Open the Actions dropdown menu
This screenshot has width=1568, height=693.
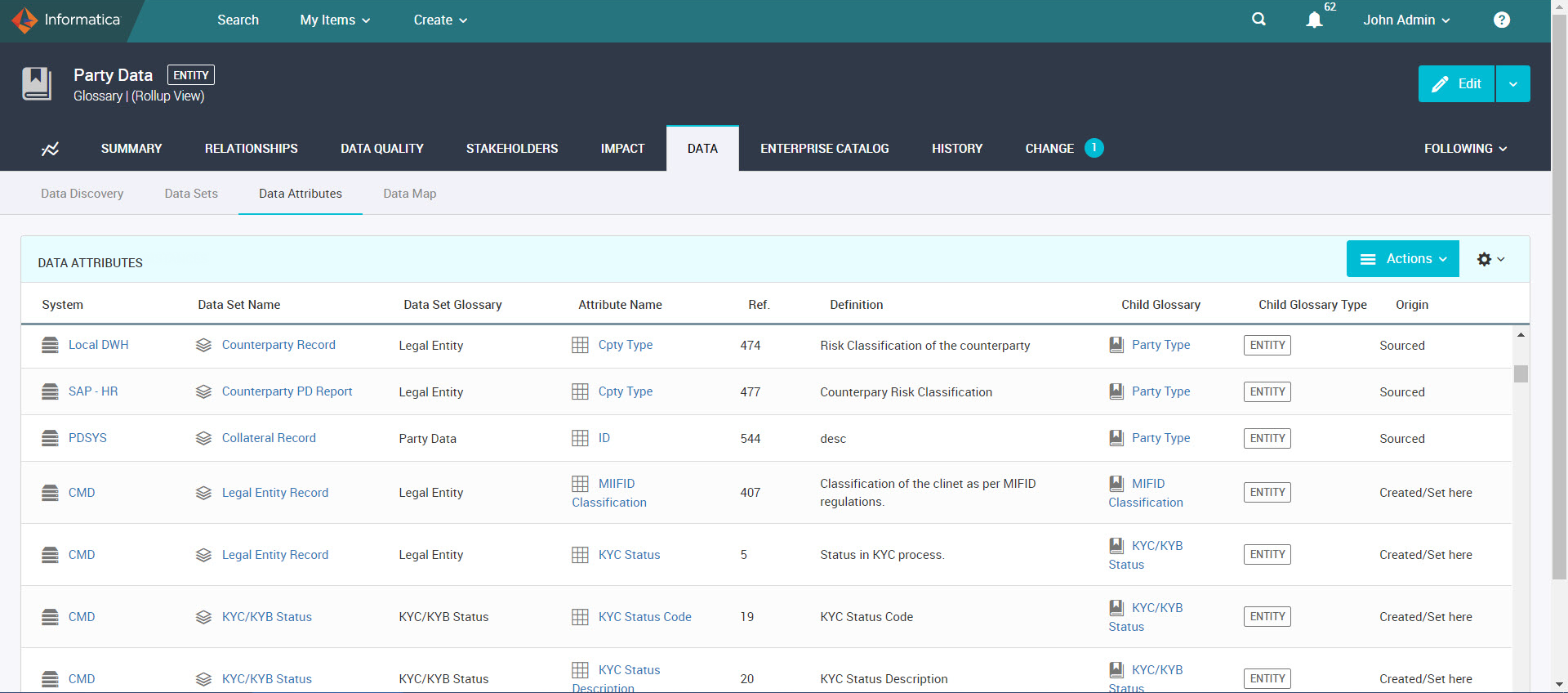[x=1403, y=259]
